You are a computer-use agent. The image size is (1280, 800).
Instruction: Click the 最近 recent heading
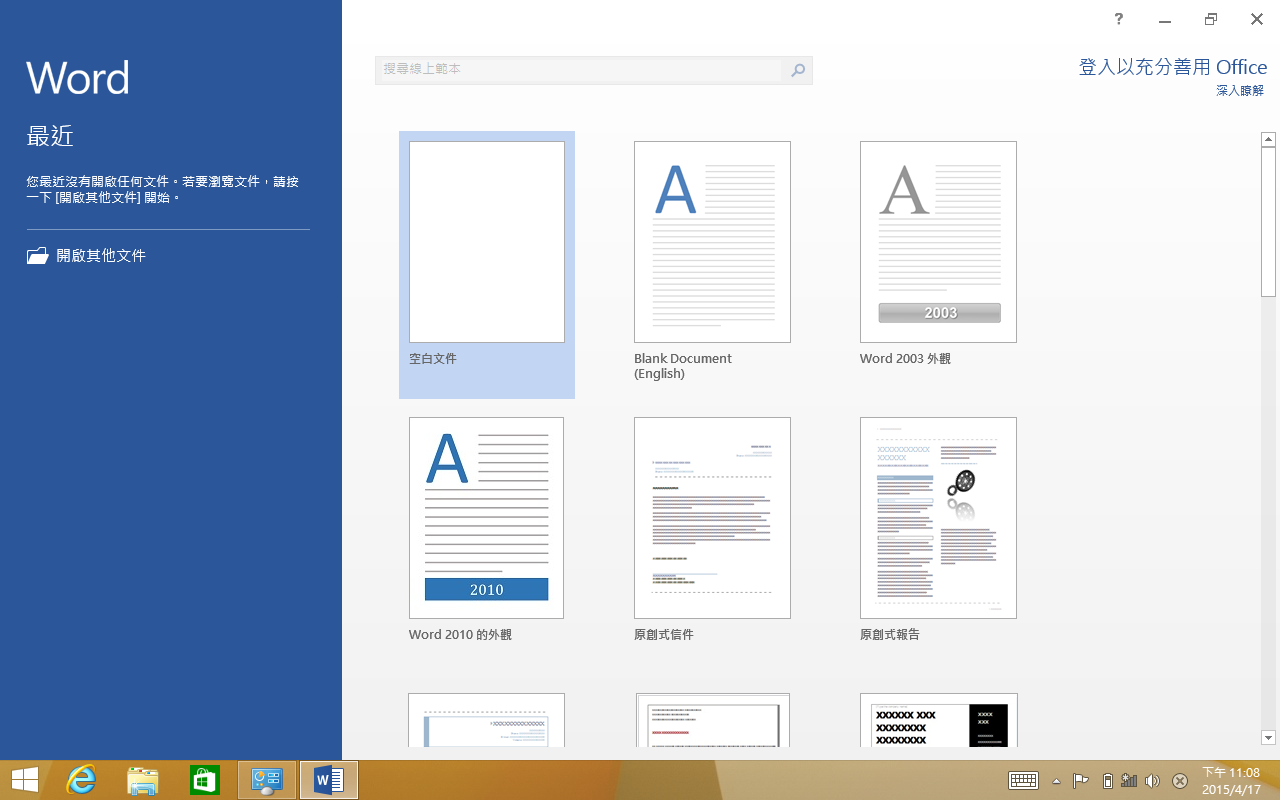tap(50, 136)
